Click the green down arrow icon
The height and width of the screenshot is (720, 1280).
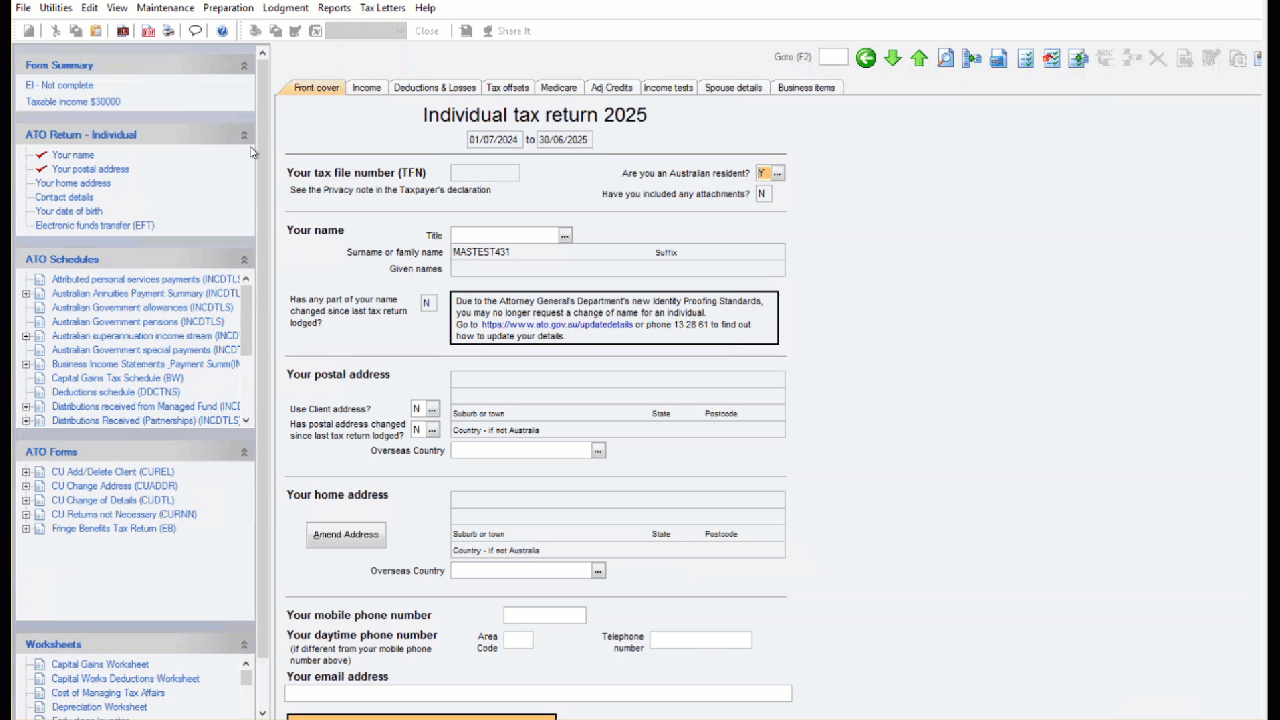(x=893, y=58)
